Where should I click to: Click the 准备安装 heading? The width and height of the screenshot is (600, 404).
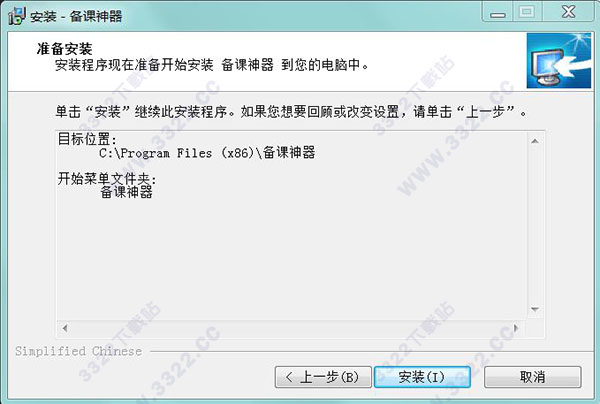[64, 49]
